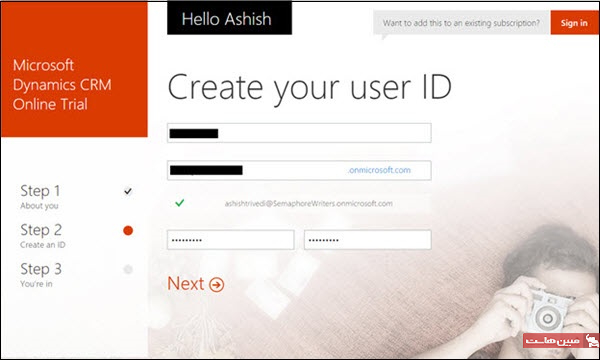The width and height of the screenshot is (600, 360).
Task: Click the Microsoft Dynamics CRM Online Trial tile
Action: coord(74,69)
